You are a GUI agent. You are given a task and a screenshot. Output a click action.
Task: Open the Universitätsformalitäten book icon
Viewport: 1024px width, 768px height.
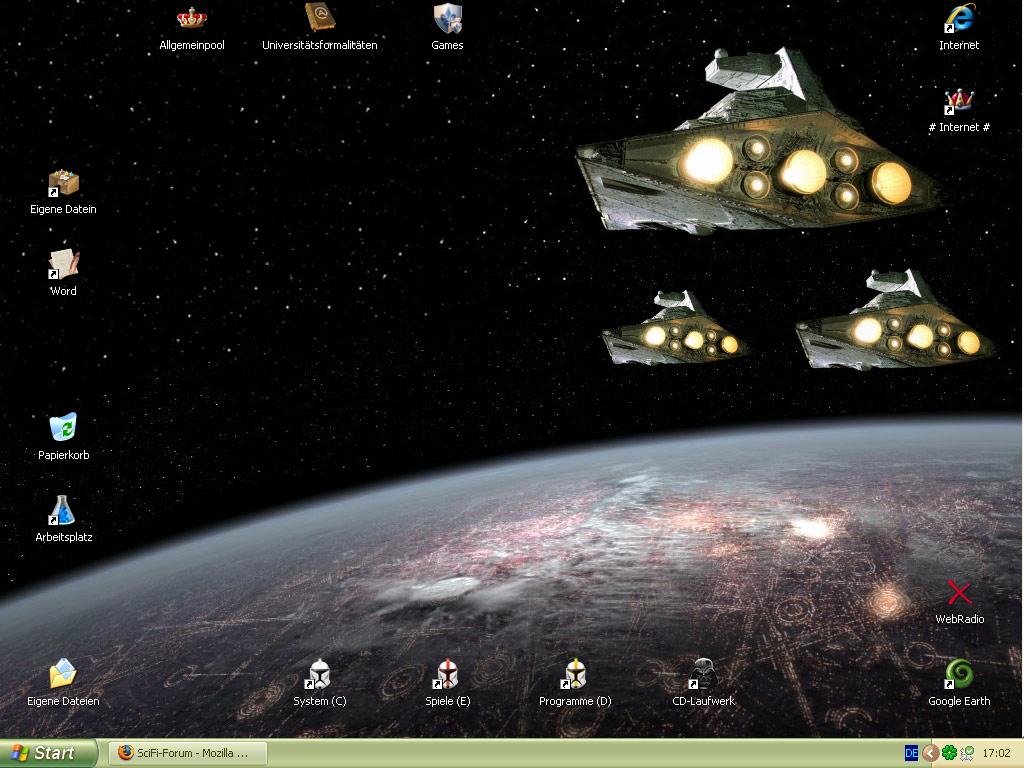(319, 19)
